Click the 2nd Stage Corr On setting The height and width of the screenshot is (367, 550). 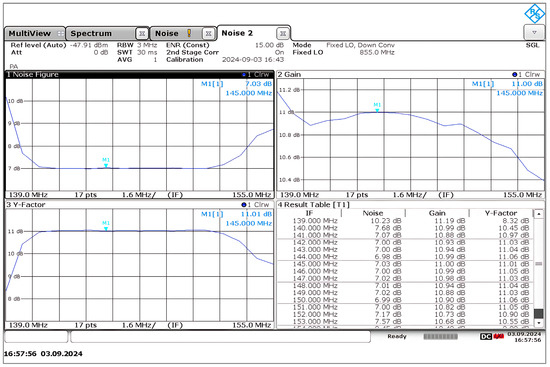(225, 52)
